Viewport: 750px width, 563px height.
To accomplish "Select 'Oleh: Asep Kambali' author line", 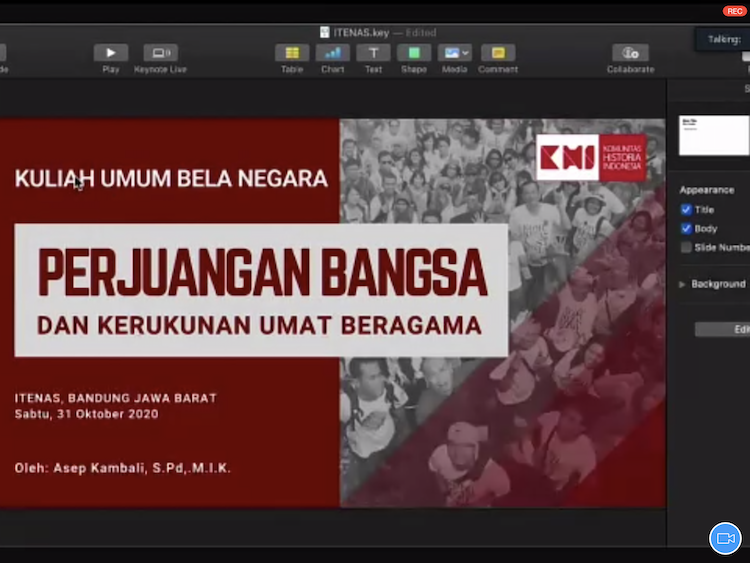I will point(123,468).
